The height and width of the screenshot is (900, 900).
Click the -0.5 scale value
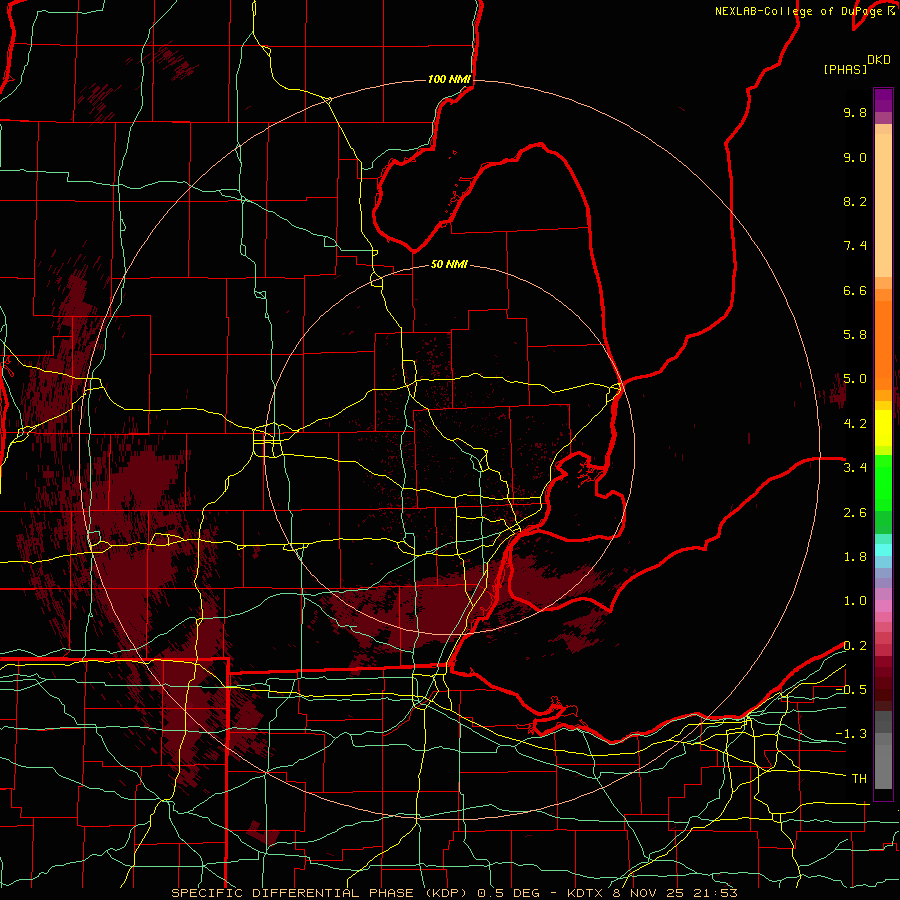851,690
